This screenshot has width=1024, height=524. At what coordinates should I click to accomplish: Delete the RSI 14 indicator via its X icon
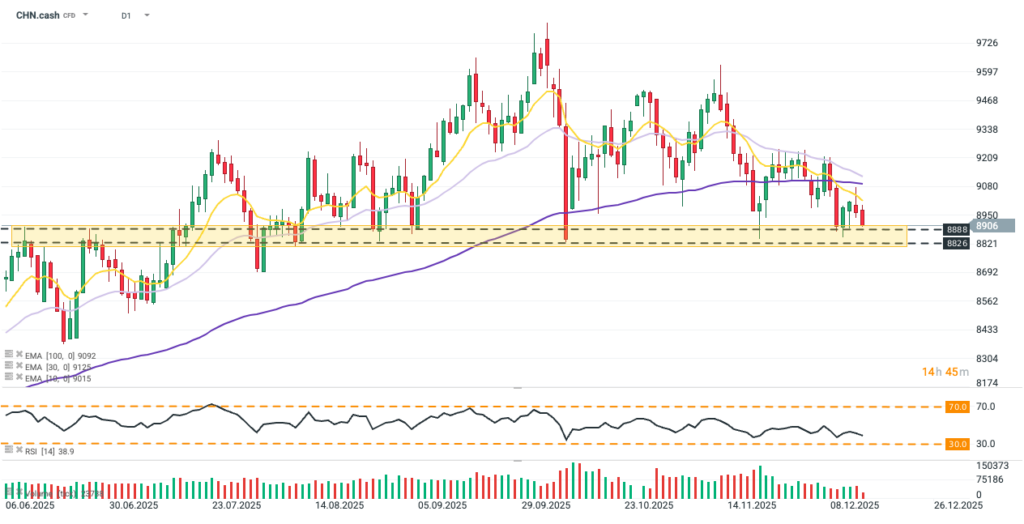pyautogui.click(x=20, y=452)
